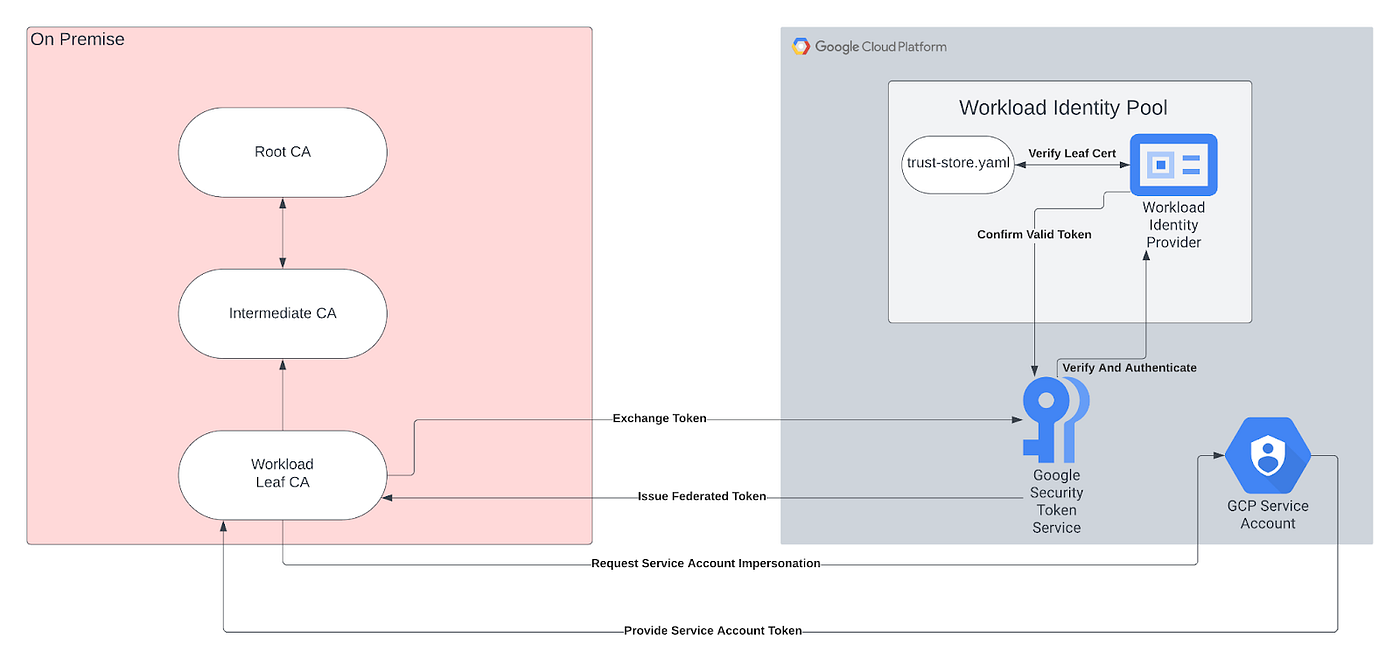Select the Intermediate CA node

click(x=283, y=313)
